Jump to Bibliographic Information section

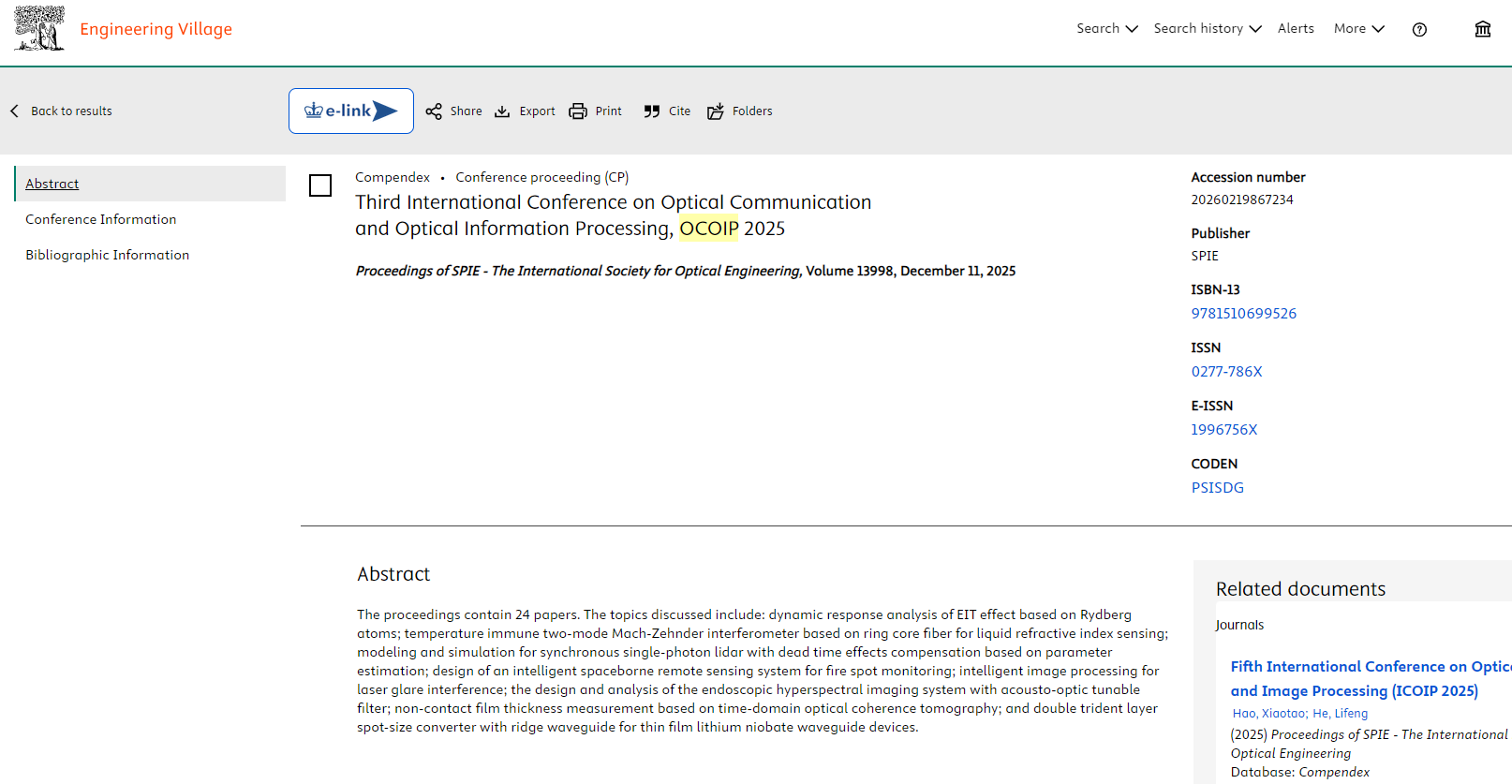[108, 255]
